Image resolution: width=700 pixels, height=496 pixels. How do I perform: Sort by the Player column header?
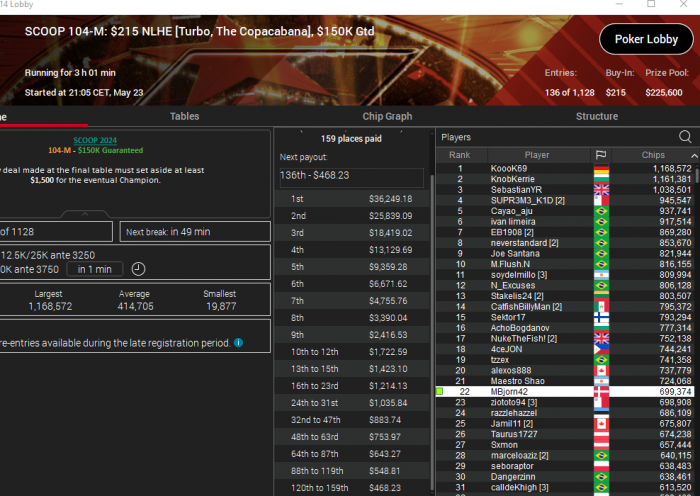click(x=537, y=155)
